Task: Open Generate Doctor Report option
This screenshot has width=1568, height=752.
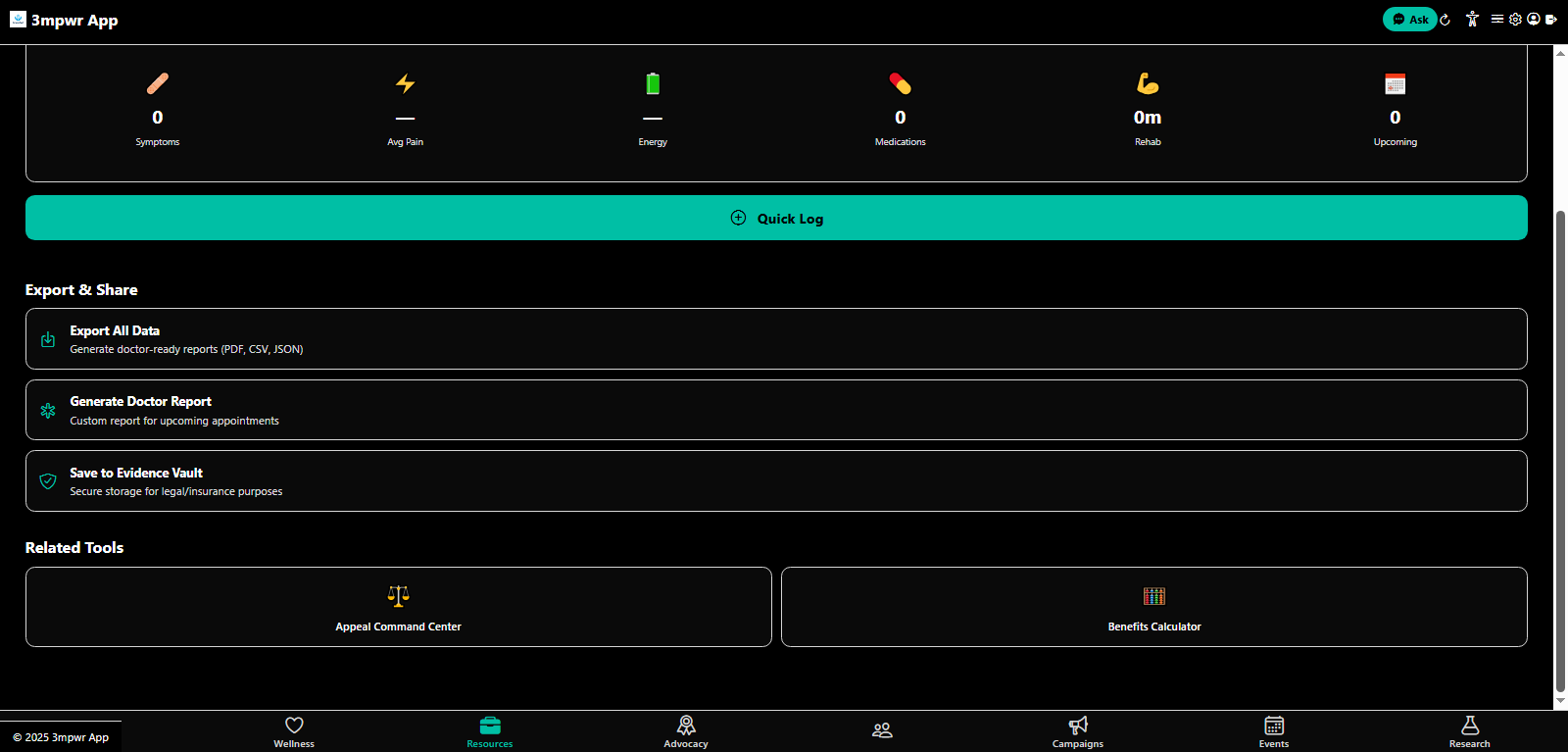Action: pos(776,410)
